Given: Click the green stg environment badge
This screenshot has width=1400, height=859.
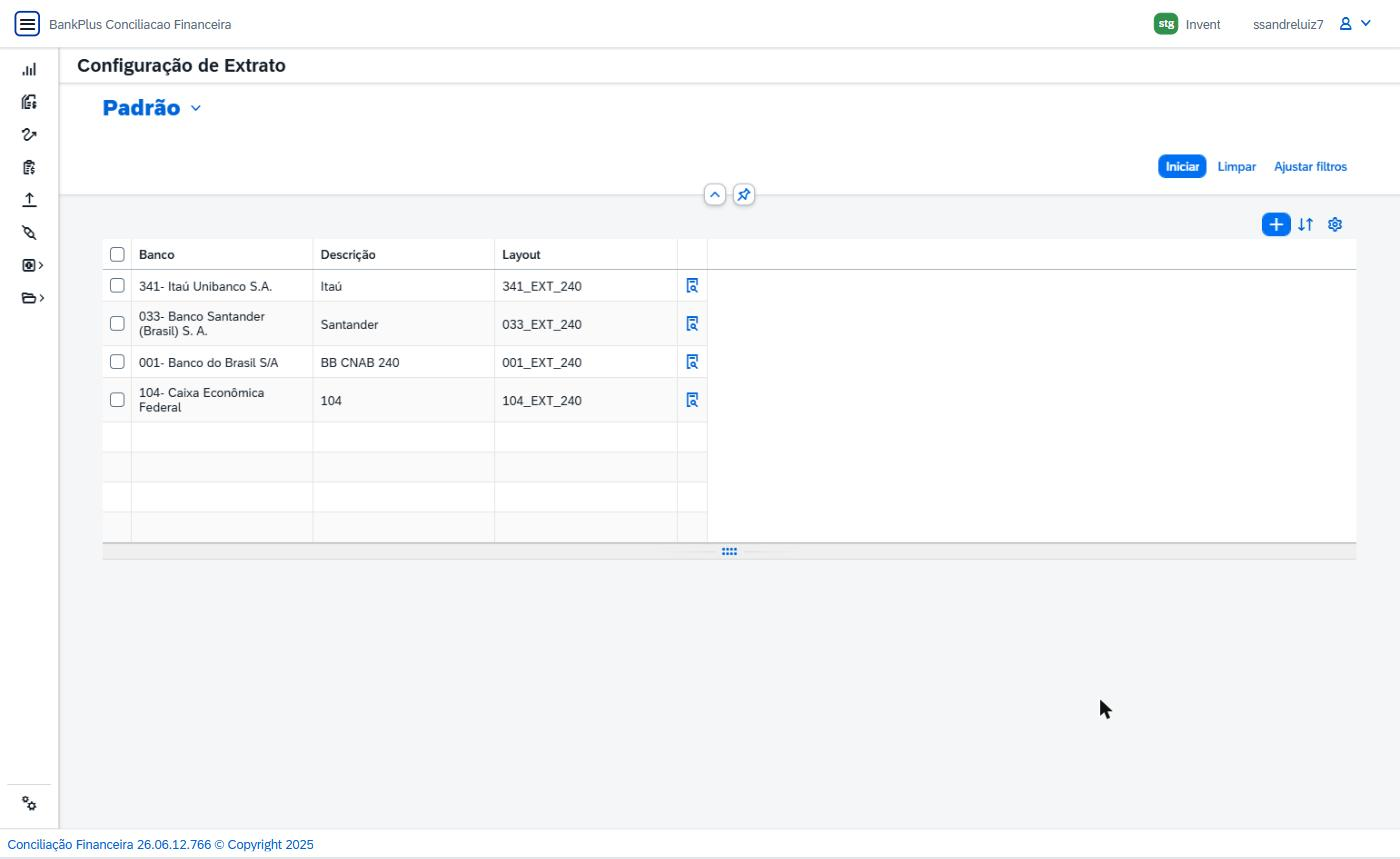Looking at the screenshot, I should (1166, 24).
